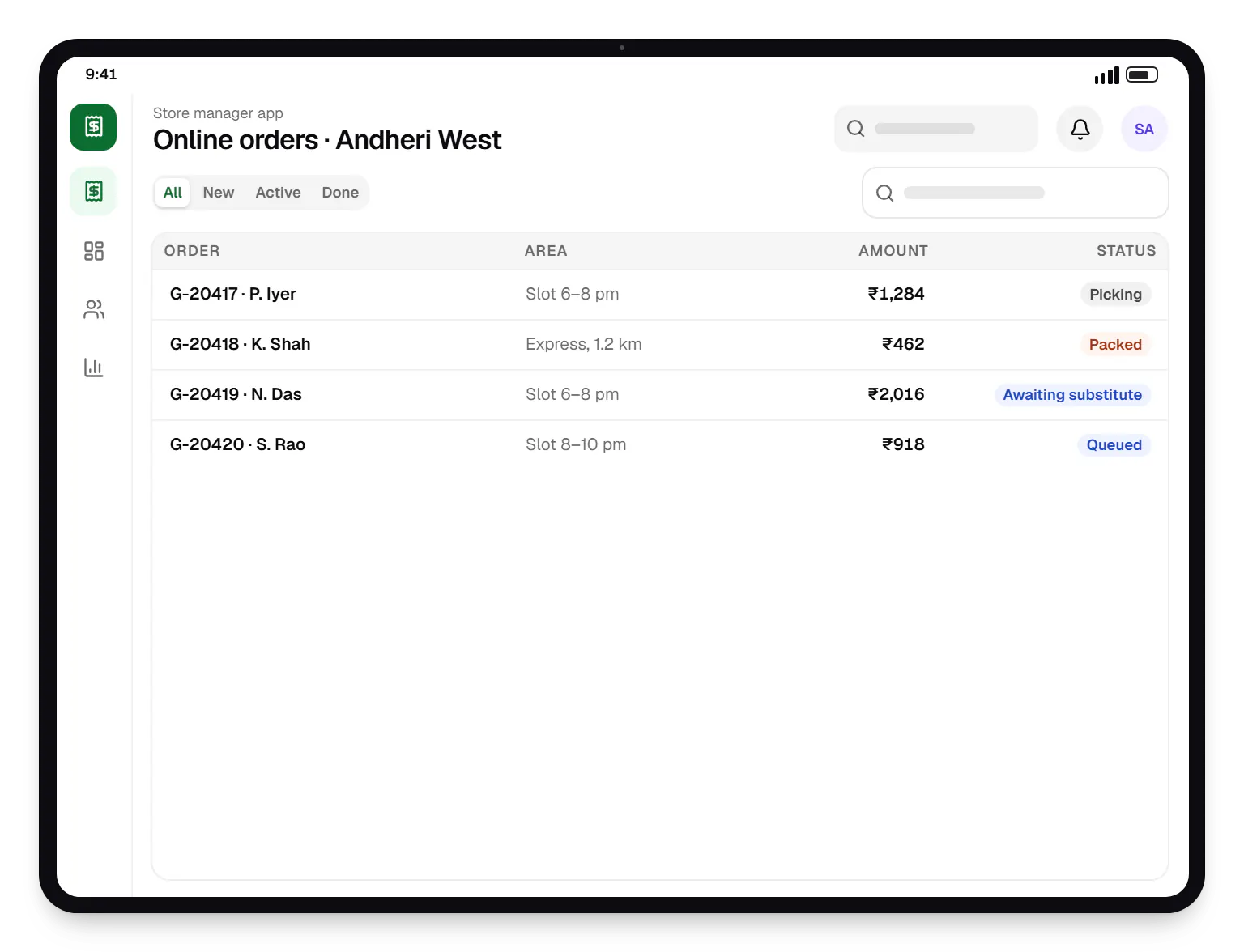The width and height of the screenshot is (1244, 952).
Task: Sort by the AMOUNT column header
Action: [x=893, y=251]
